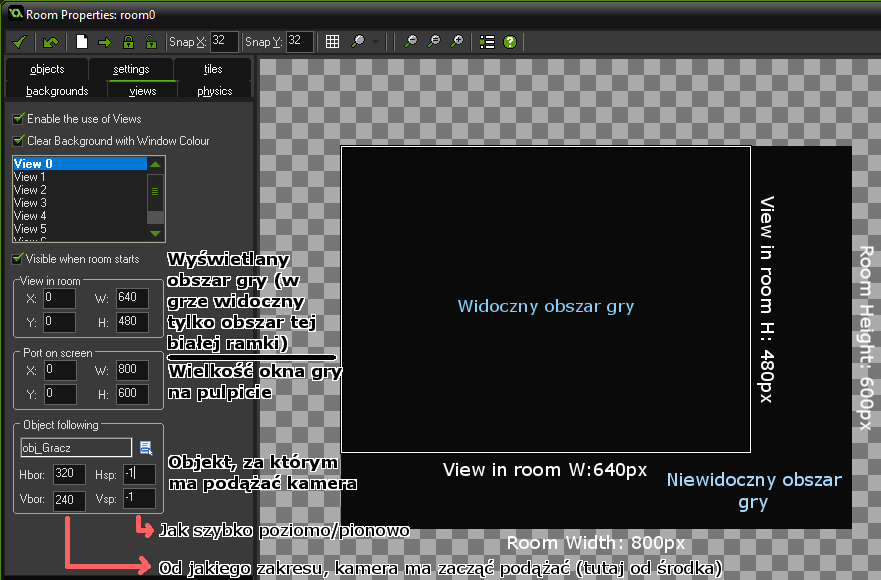Open the object picker next to obj_Gracz

(146, 447)
